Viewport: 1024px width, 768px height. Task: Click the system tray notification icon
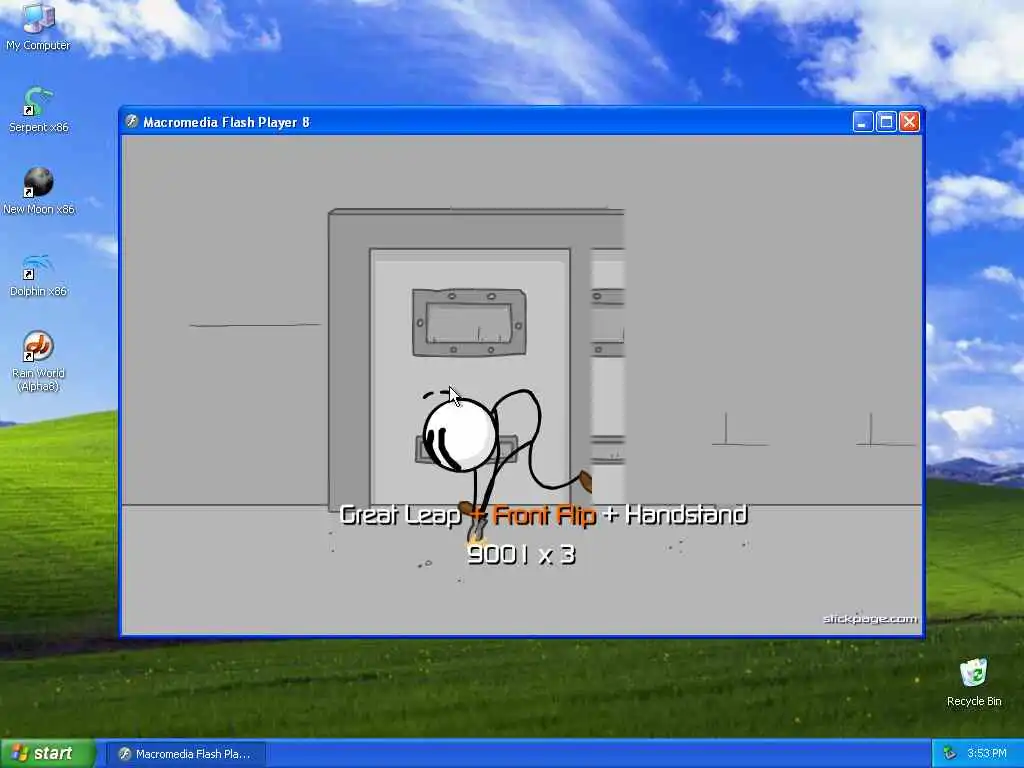tap(950, 754)
